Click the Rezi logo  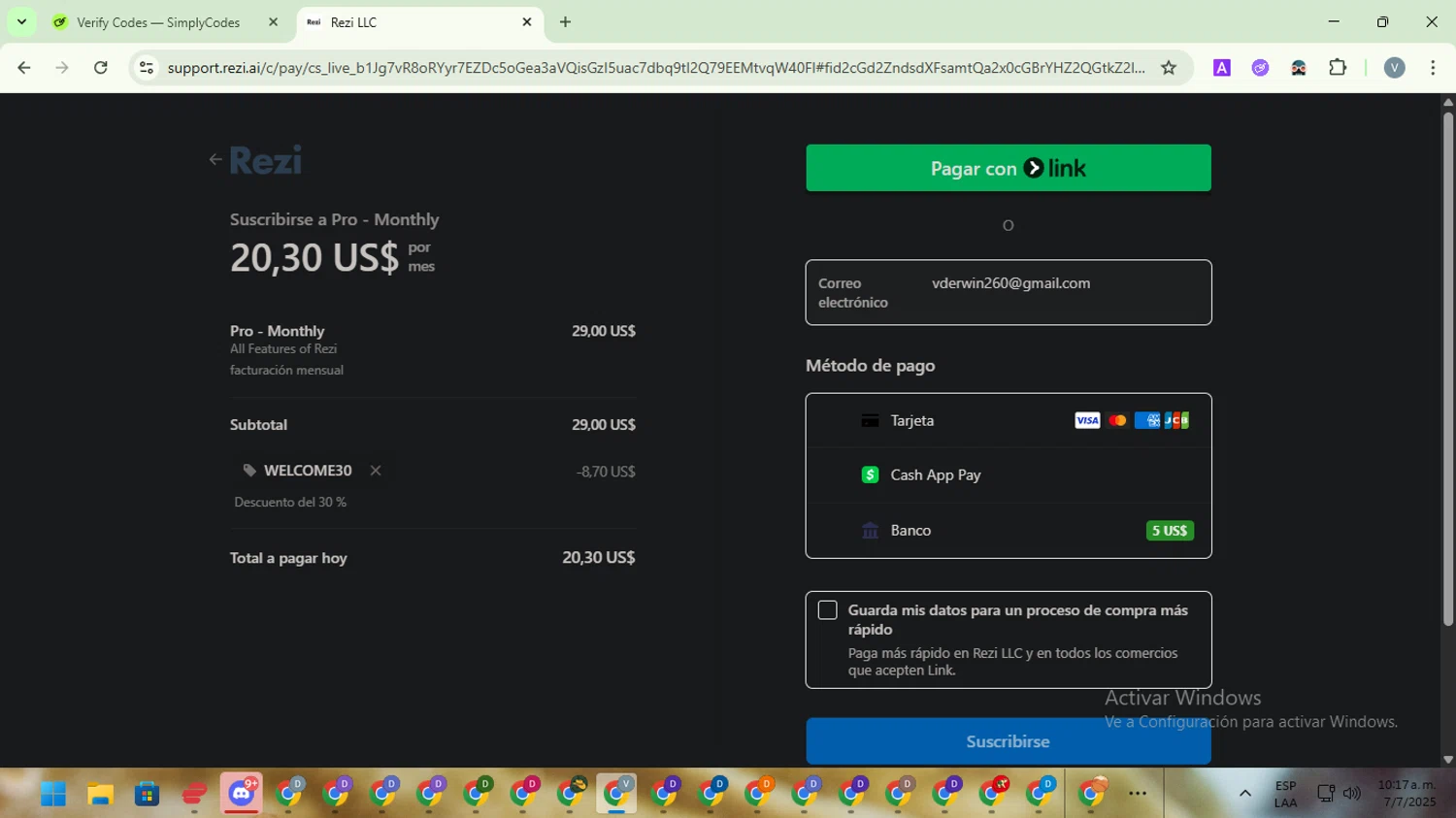click(265, 160)
